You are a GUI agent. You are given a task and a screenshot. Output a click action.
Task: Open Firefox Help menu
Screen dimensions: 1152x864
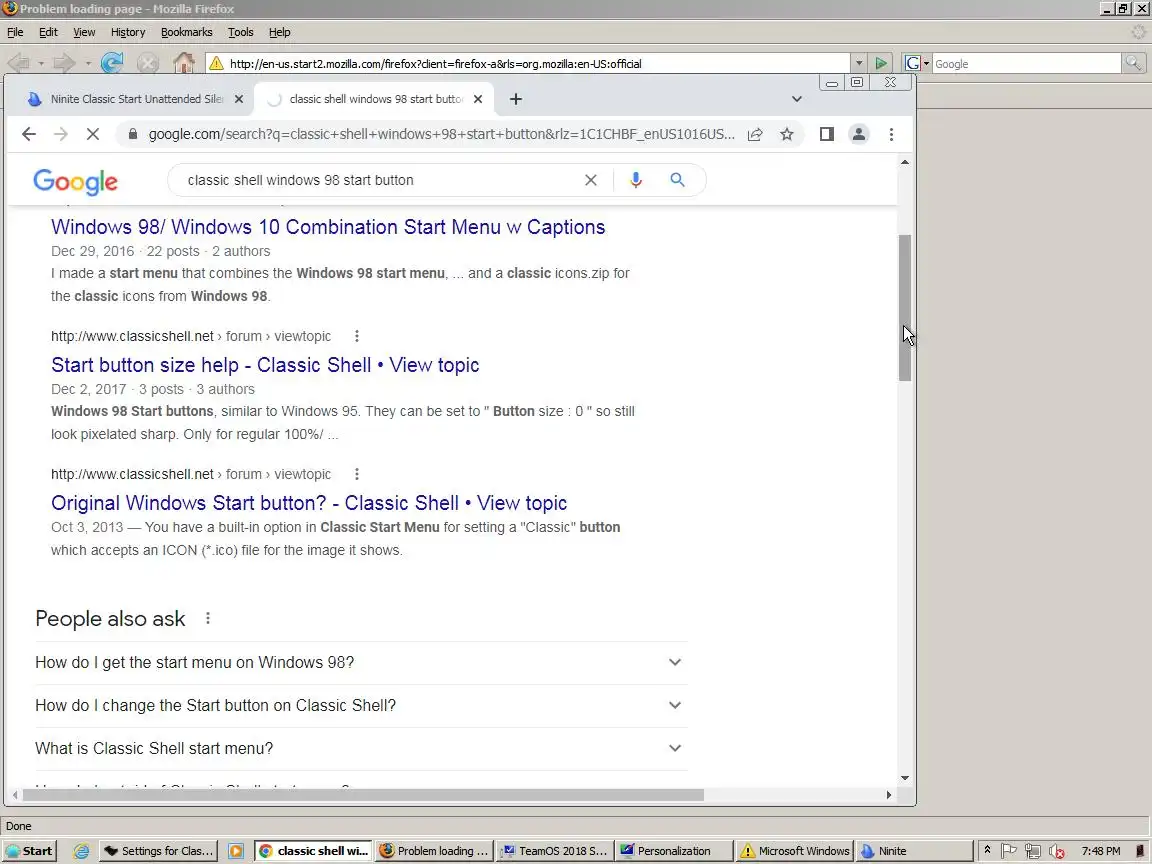pyautogui.click(x=279, y=32)
